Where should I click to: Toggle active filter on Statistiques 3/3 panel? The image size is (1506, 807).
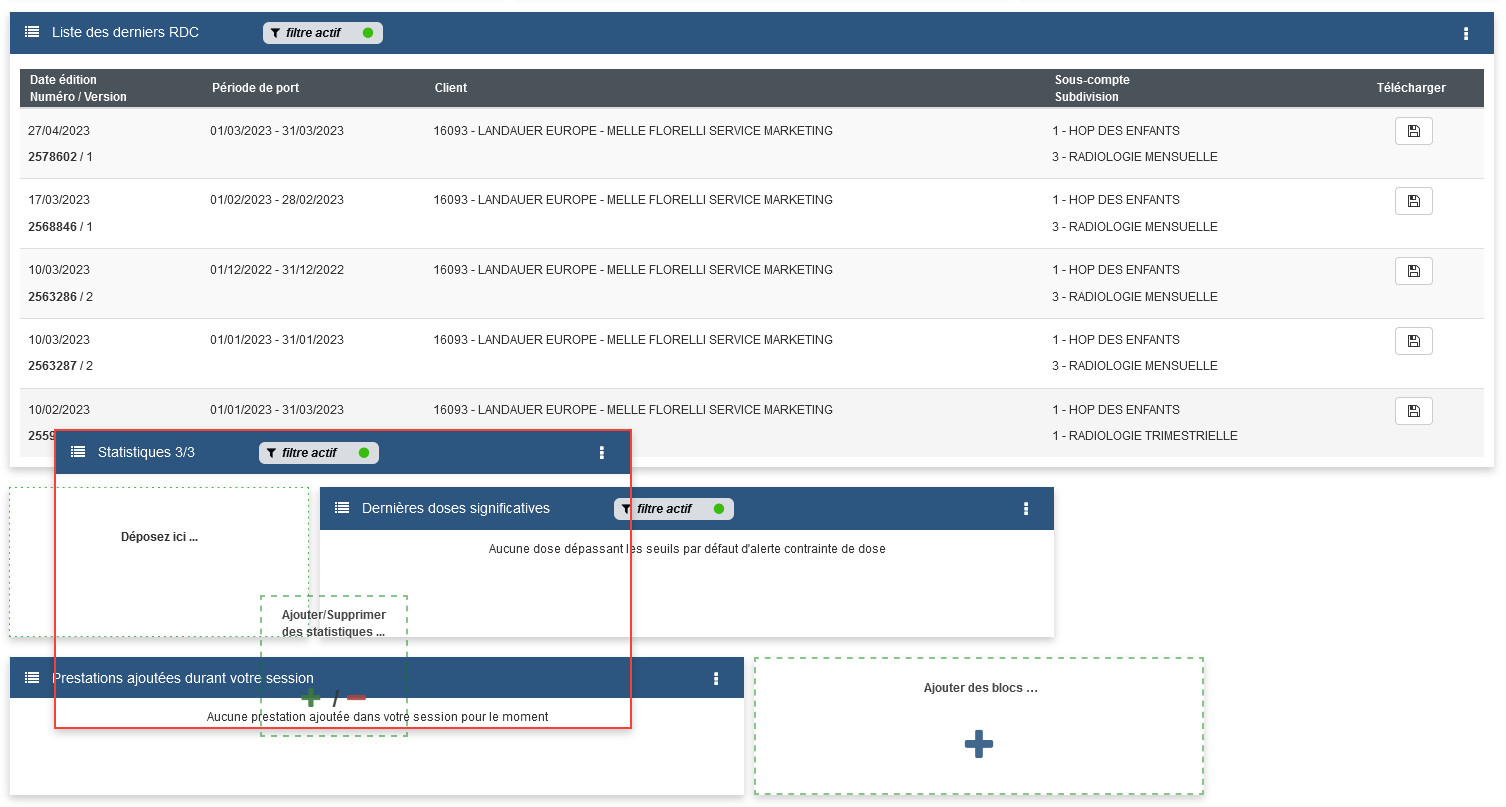(x=318, y=453)
